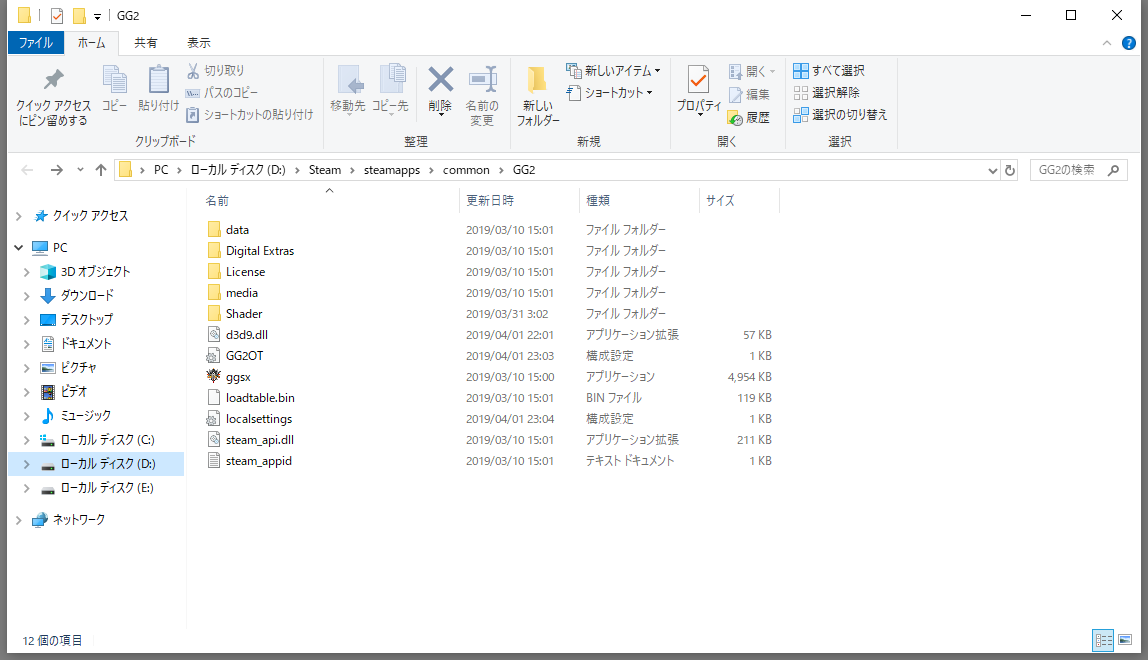
Task: Click steamapps in address breadcrumb
Action: click(392, 170)
